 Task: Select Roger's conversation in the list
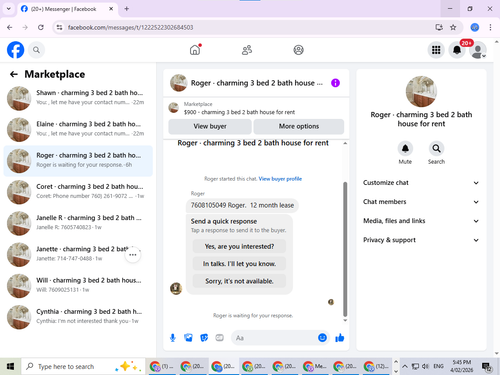78,161
